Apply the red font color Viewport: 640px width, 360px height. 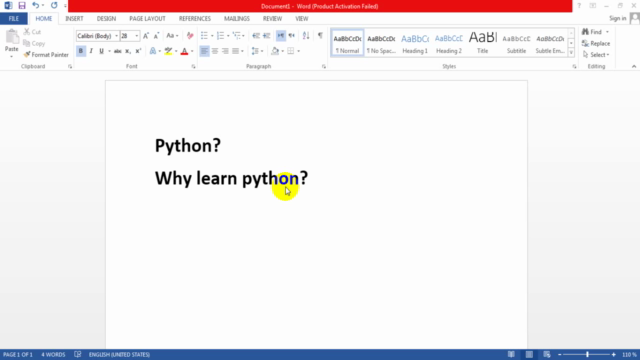coord(184,51)
